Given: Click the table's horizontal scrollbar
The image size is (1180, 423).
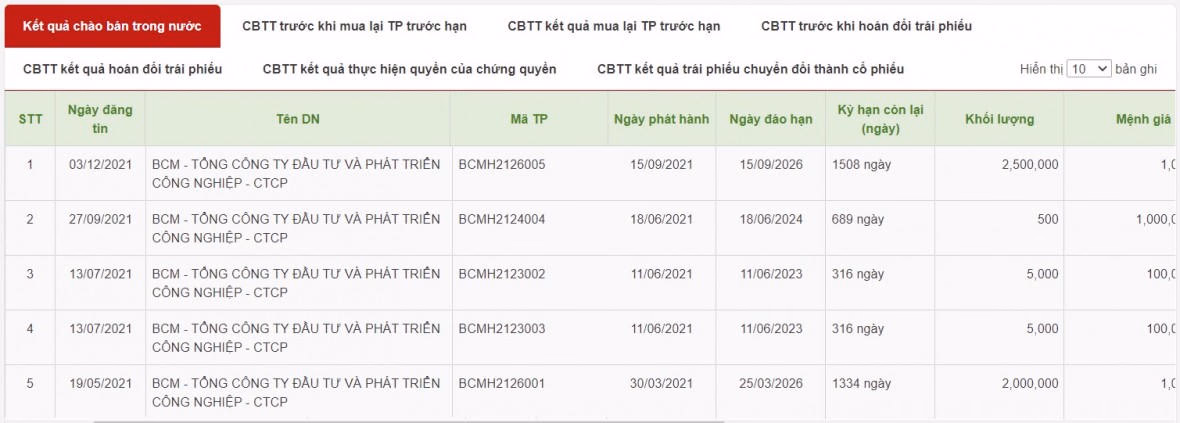Looking at the screenshot, I should pos(400,420).
